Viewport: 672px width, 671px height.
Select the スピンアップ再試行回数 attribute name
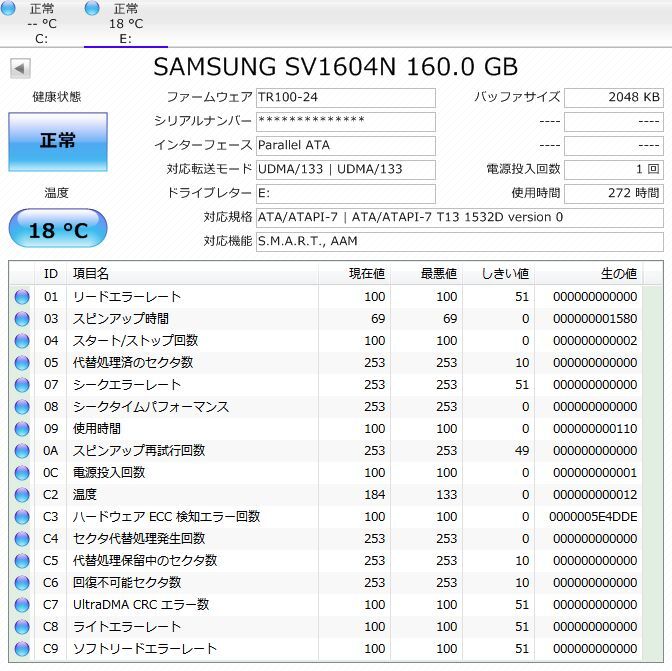139,450
